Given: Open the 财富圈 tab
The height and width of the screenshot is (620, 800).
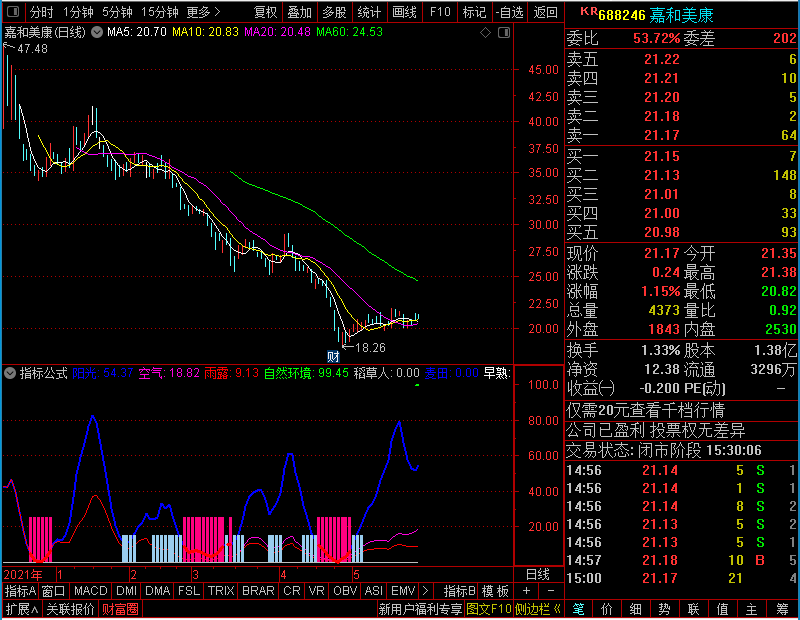Looking at the screenshot, I should (x=120, y=609).
